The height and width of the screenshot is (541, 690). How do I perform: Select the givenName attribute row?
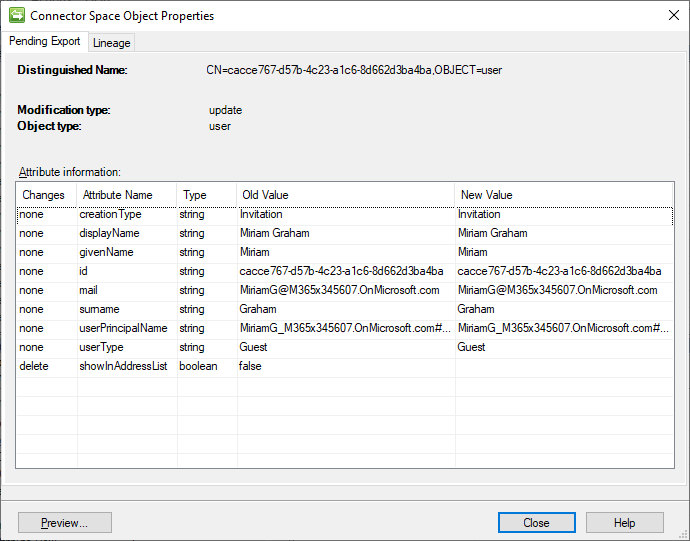(x=345, y=252)
